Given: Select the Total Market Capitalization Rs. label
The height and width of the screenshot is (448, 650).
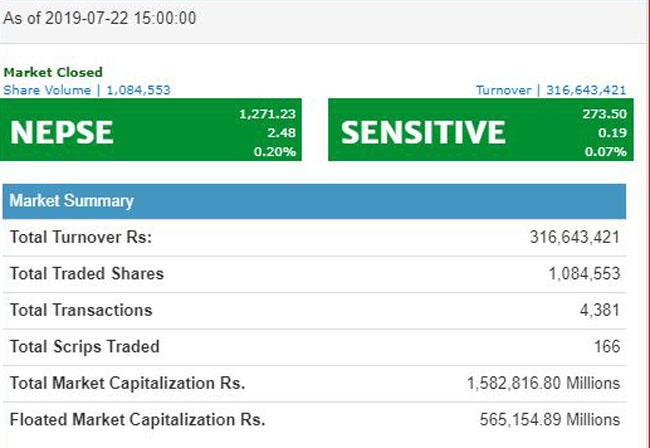Looking at the screenshot, I should point(127,383).
